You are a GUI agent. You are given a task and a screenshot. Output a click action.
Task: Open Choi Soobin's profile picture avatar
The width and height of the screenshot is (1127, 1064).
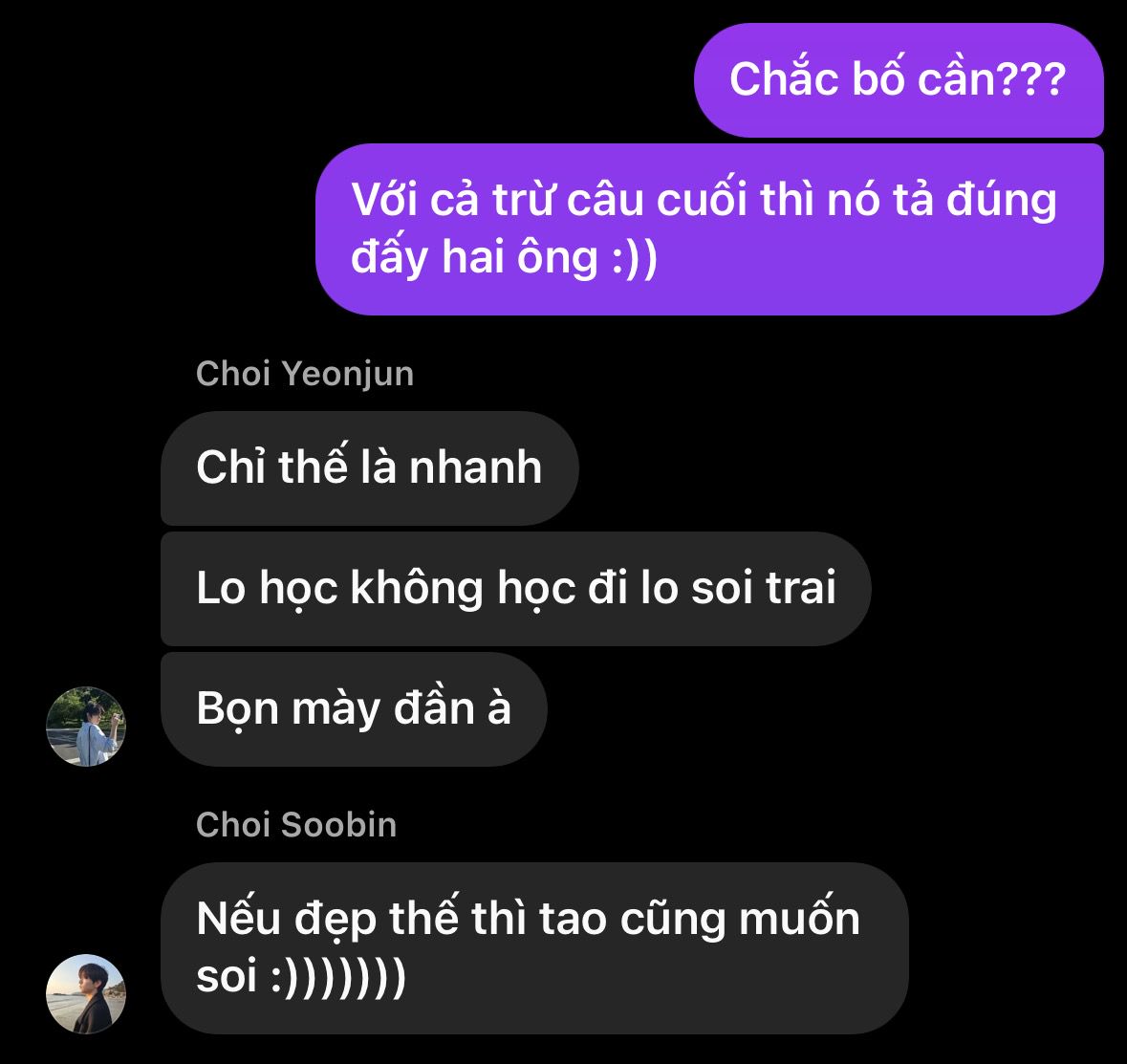coord(85,993)
